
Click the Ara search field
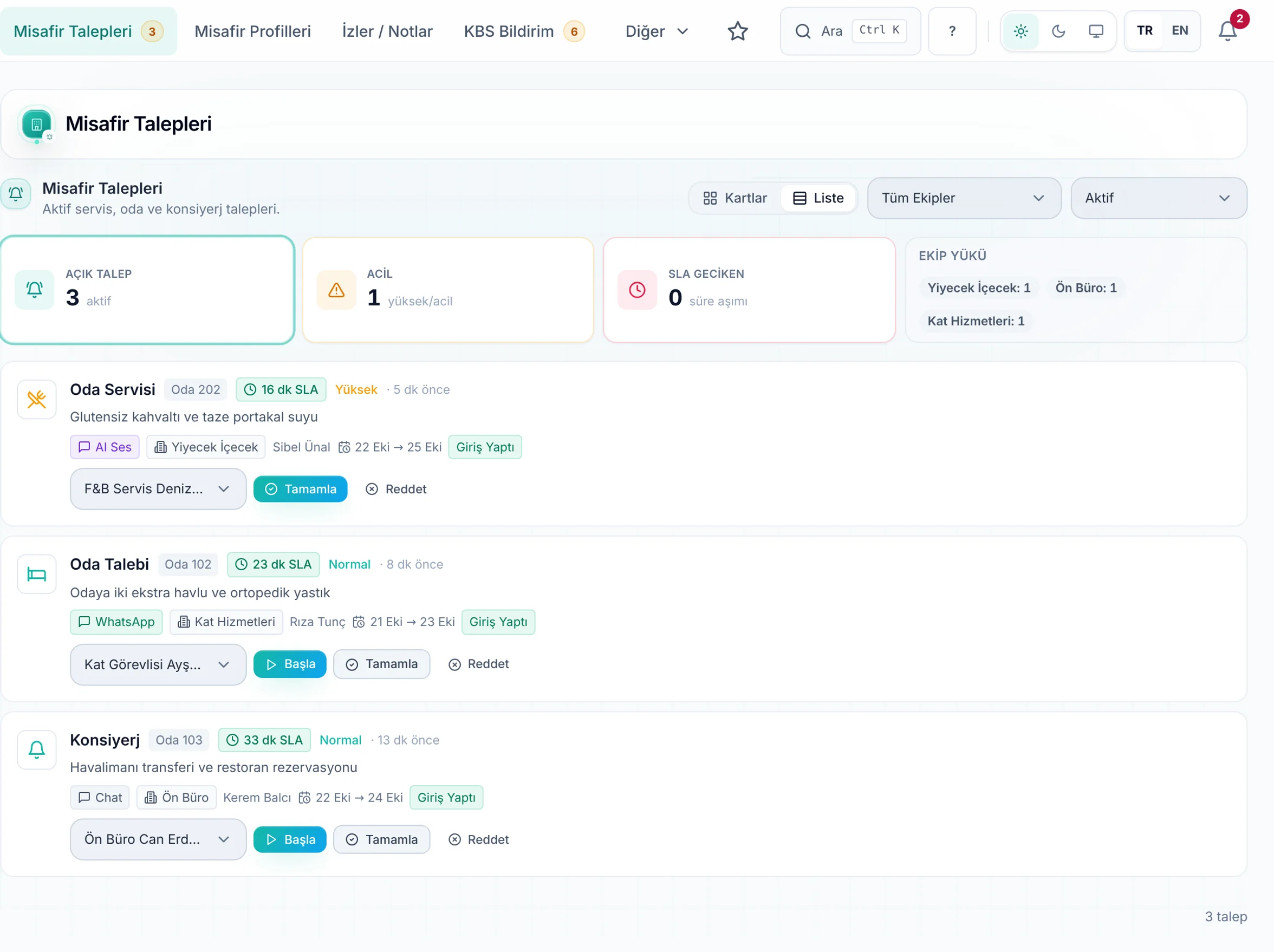tap(850, 31)
